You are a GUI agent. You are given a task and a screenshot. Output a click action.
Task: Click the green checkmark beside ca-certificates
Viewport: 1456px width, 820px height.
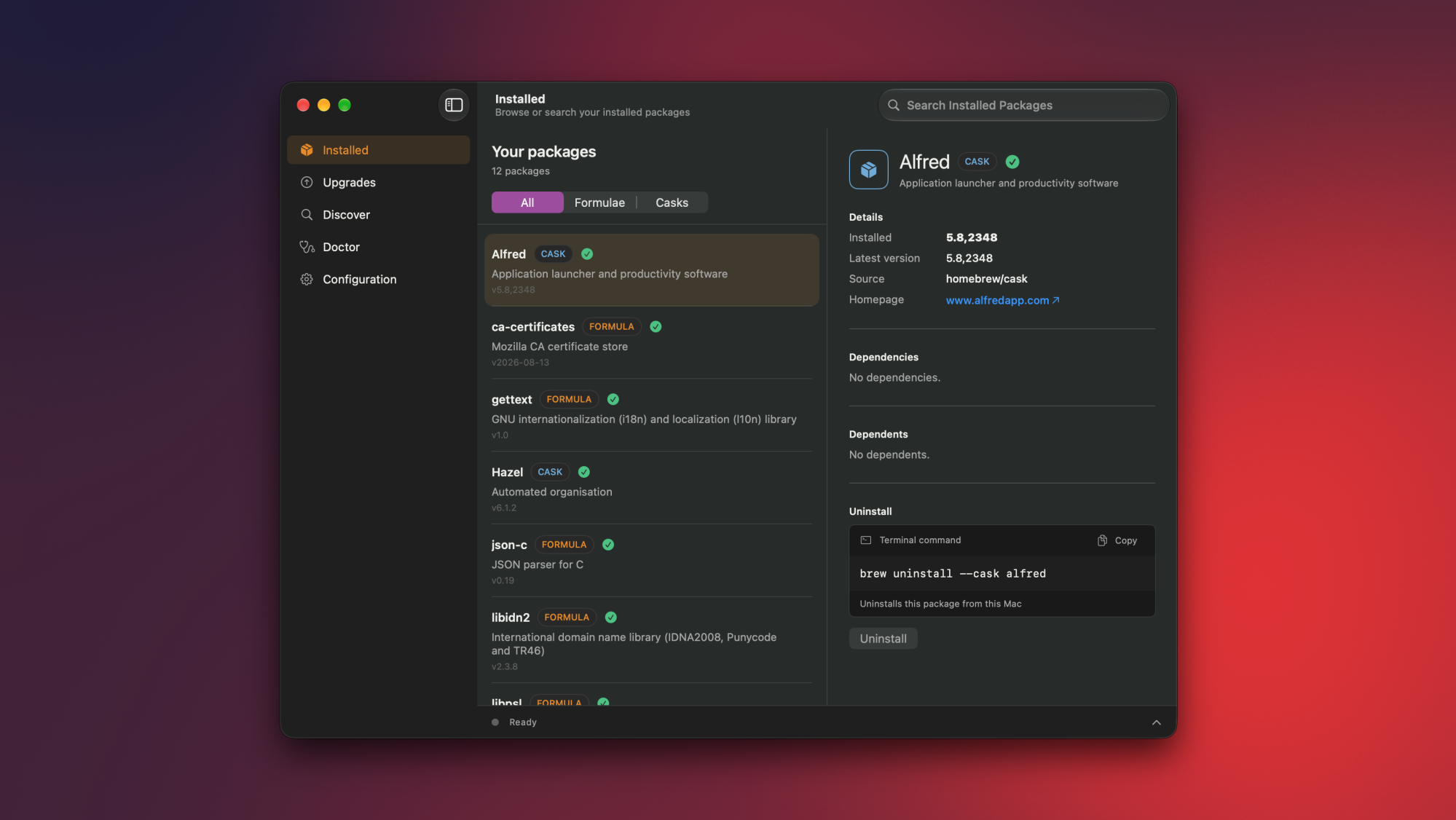click(x=656, y=327)
